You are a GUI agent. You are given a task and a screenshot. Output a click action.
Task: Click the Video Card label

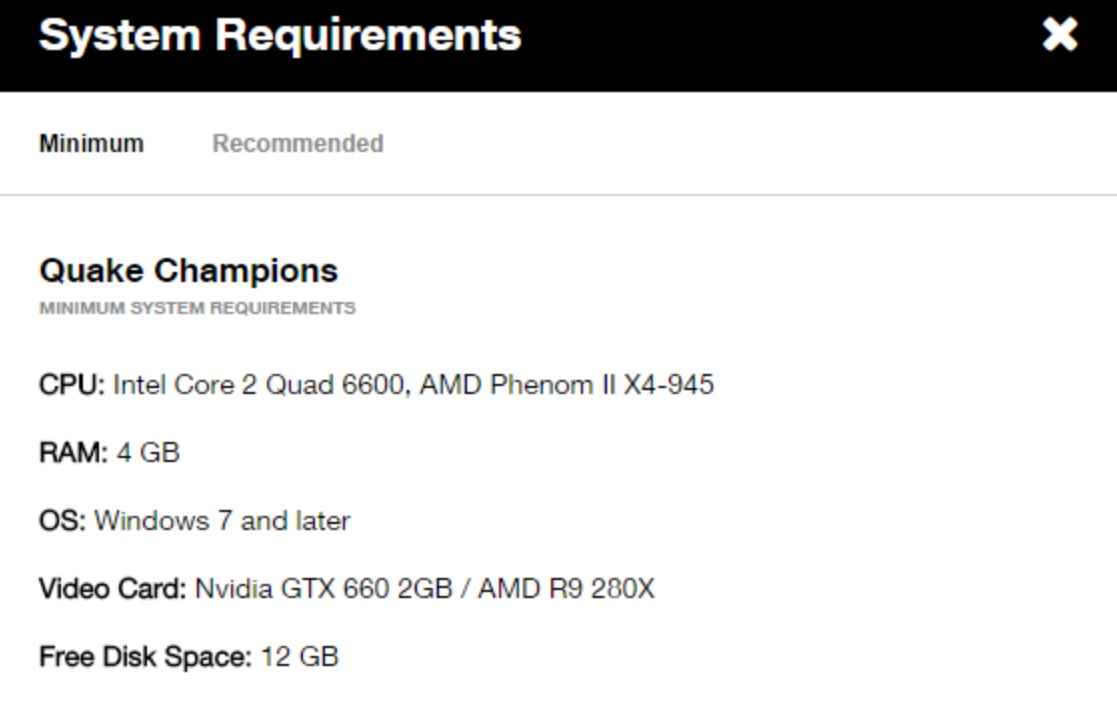click(112, 589)
